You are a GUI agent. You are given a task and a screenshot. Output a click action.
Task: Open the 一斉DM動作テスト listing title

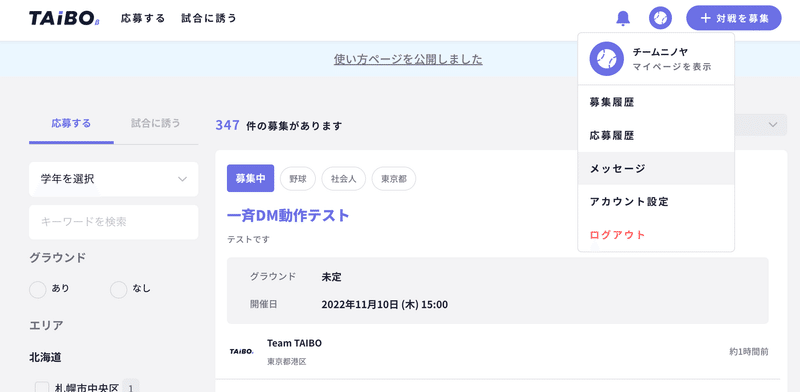pyautogui.click(x=288, y=215)
